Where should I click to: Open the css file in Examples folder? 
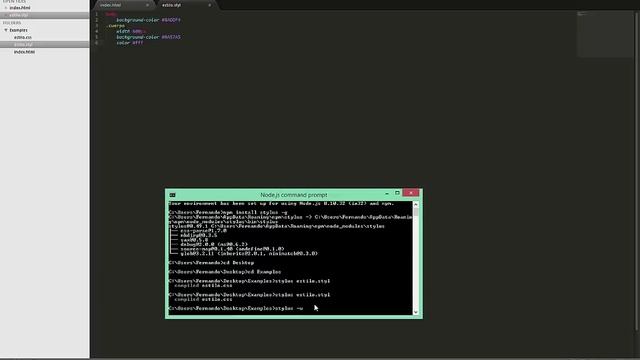(x=23, y=37)
